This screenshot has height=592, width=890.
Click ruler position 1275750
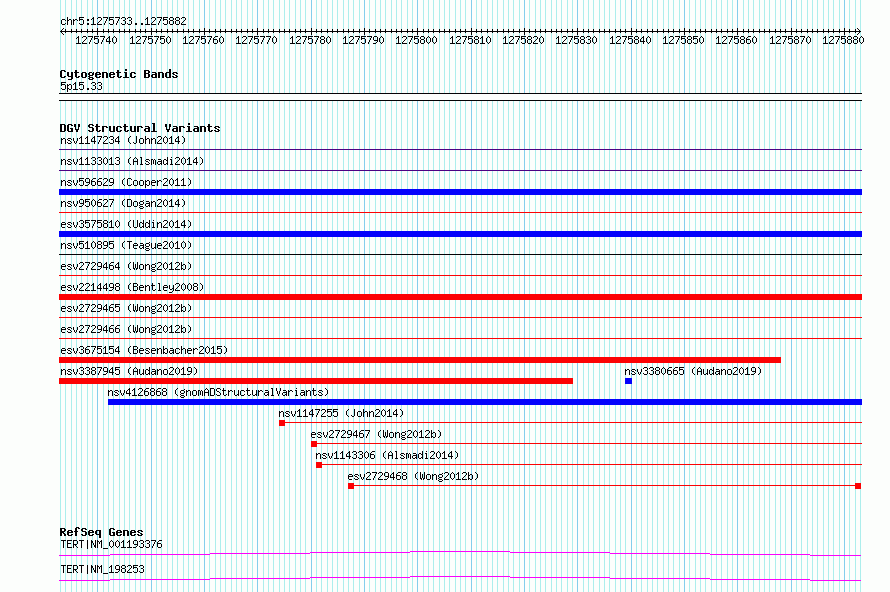coord(150,40)
